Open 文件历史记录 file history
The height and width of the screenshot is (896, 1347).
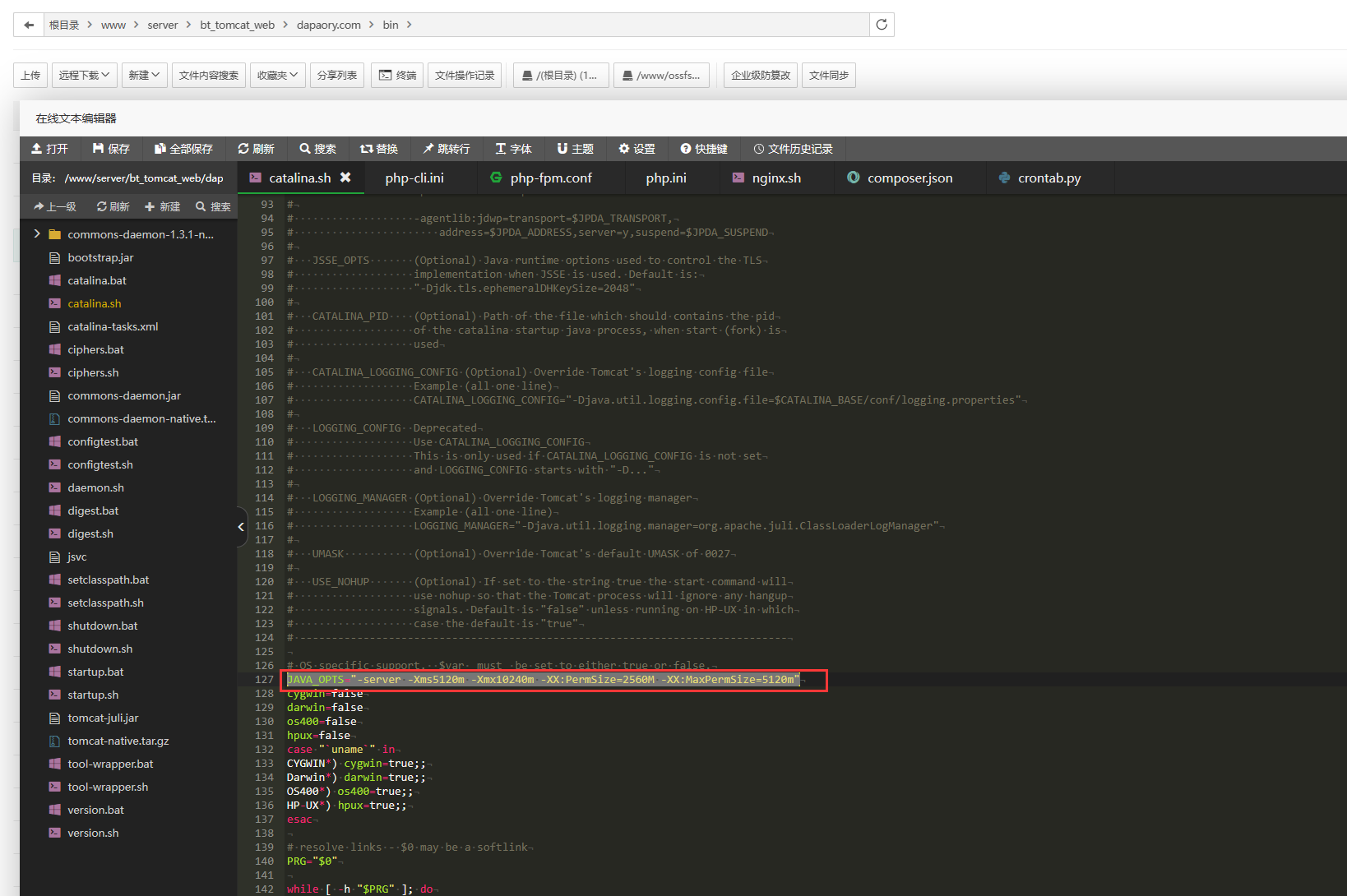[x=794, y=149]
